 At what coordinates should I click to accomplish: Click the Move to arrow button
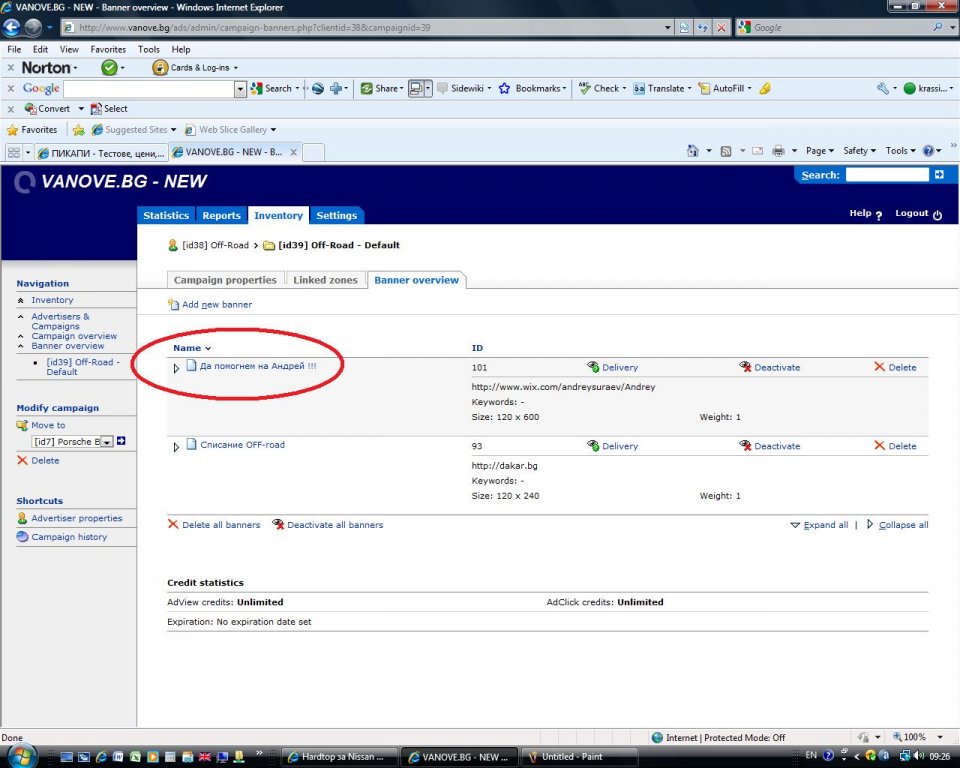pyautogui.click(x=121, y=441)
